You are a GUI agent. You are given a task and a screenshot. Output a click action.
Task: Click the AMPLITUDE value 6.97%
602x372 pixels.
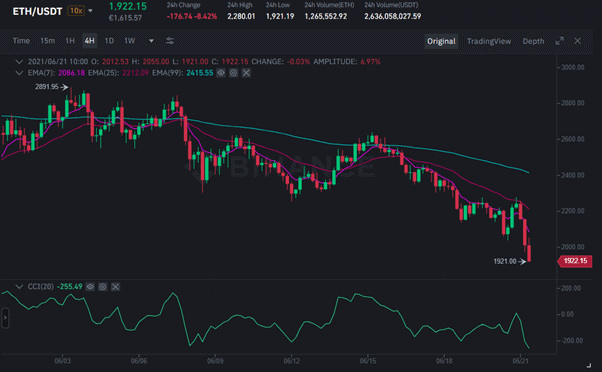pyautogui.click(x=370, y=62)
